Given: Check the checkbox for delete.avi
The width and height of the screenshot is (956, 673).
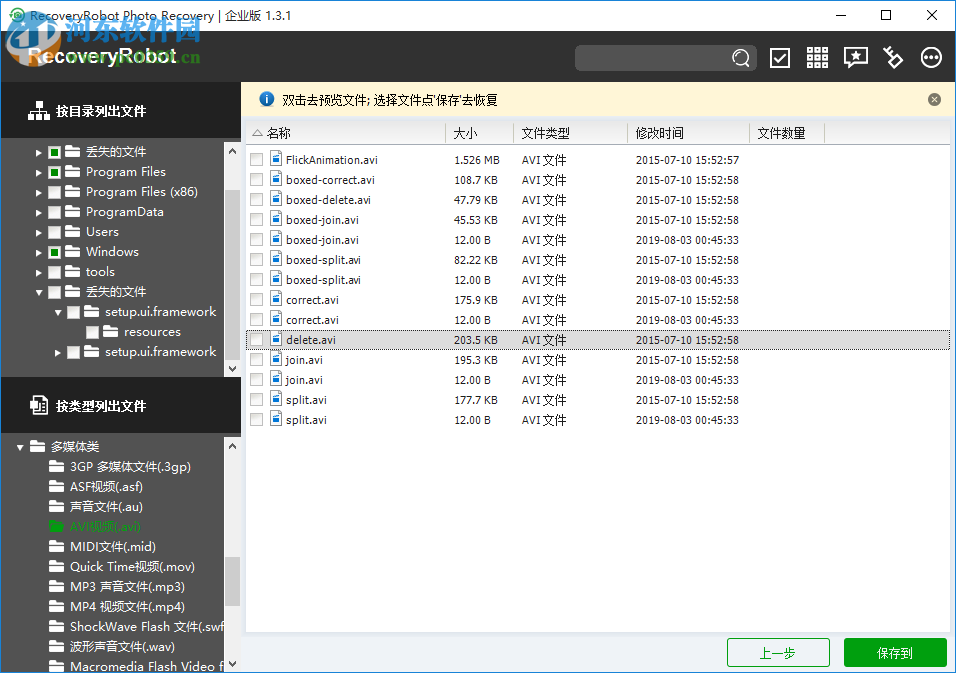Looking at the screenshot, I should click(x=256, y=339).
